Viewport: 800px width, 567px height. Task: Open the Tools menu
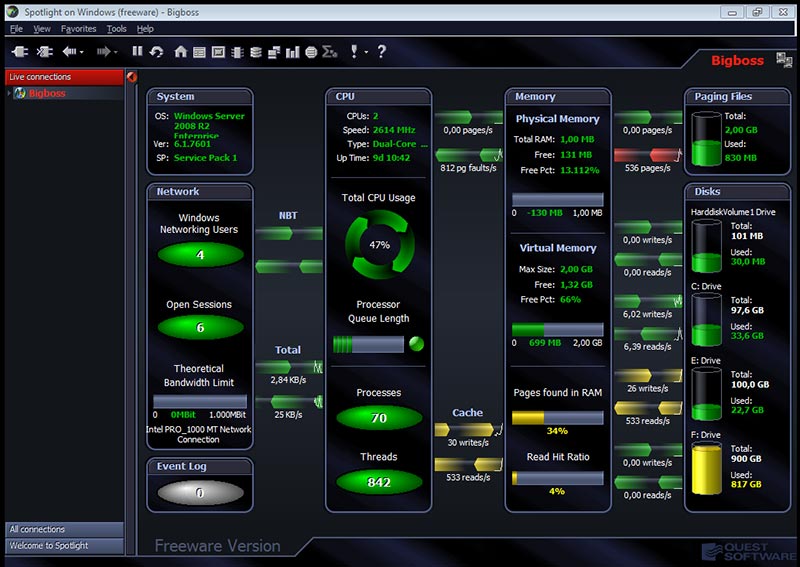pos(116,29)
